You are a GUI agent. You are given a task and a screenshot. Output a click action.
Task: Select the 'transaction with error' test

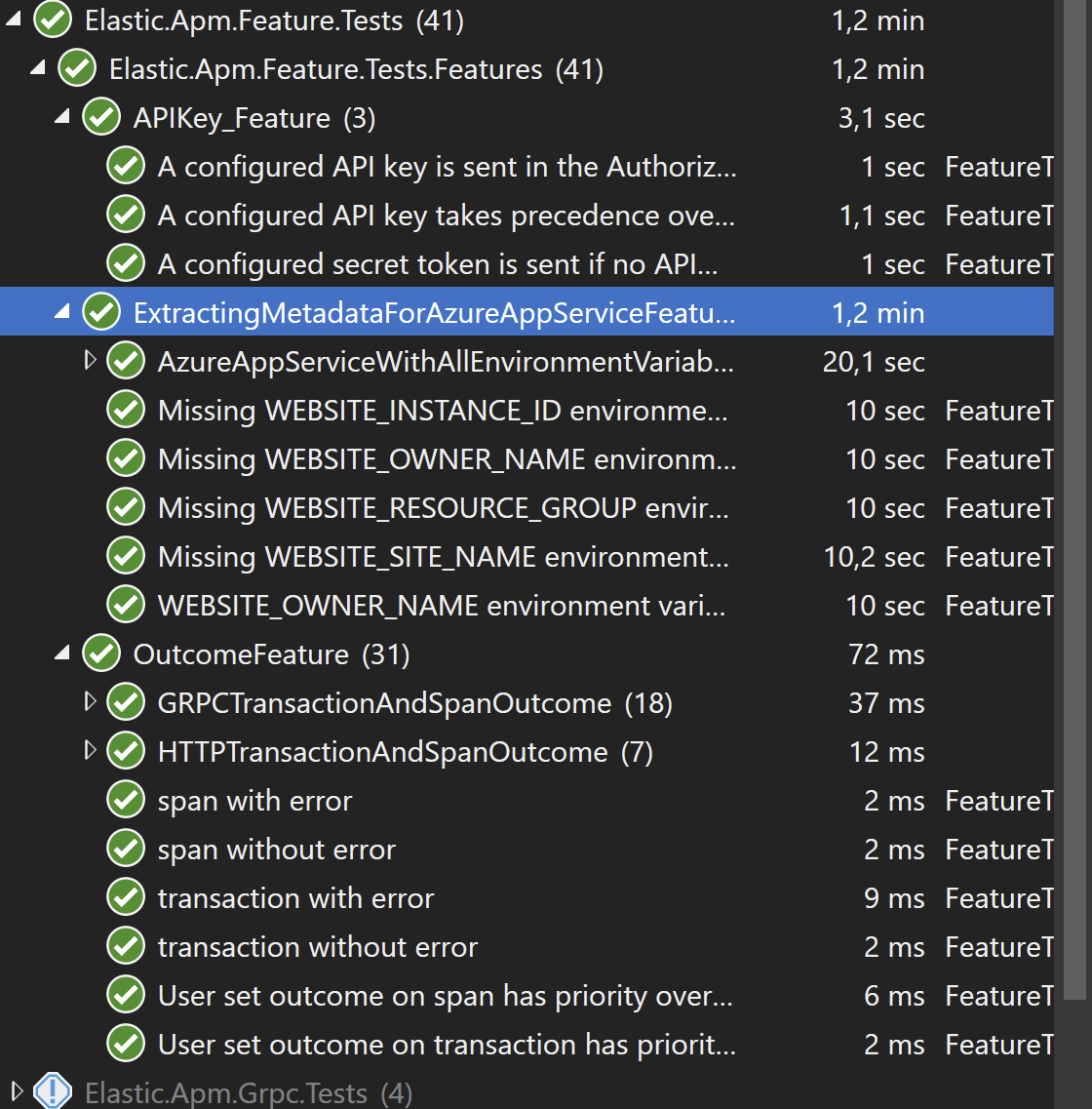coord(295,899)
